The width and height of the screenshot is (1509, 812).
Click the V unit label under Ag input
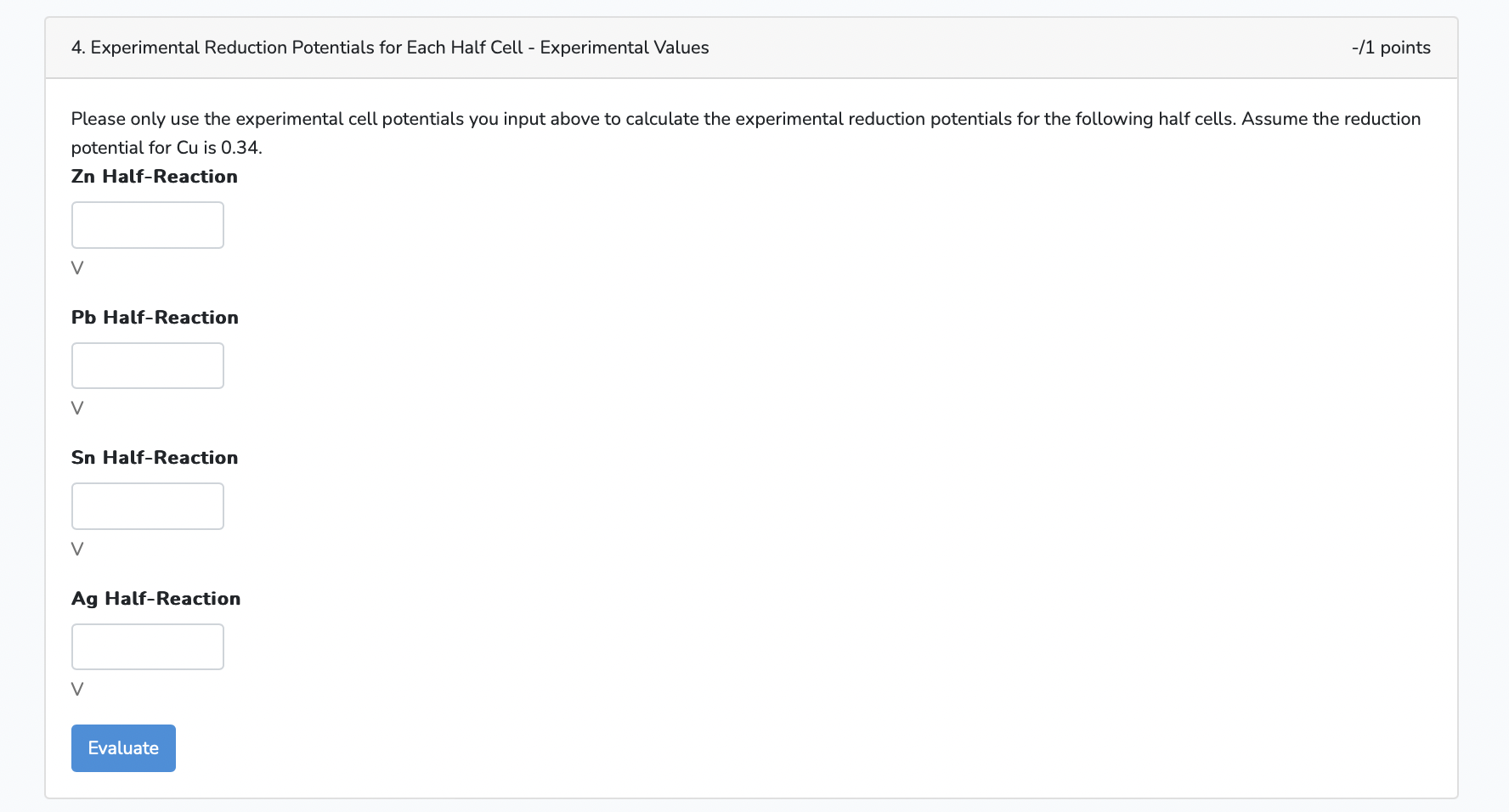[76, 689]
